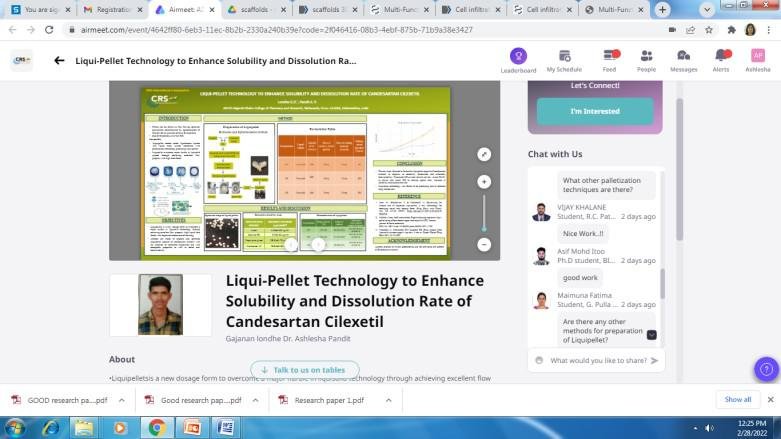The image size is (781, 439).
Task: Open the tab search dropdown
Action: pos(706,9)
